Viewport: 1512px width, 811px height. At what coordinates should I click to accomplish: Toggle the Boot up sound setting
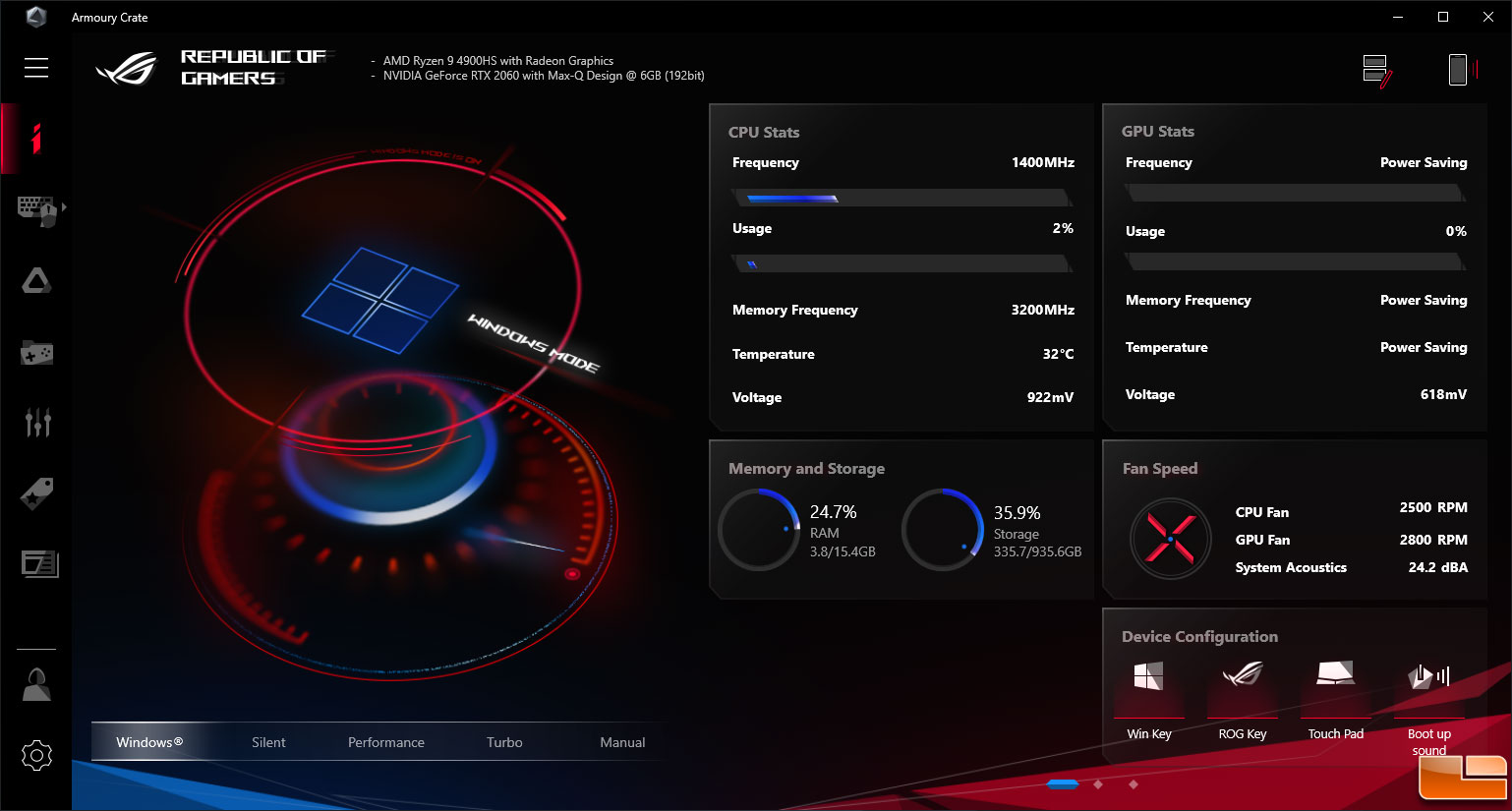coord(1429,706)
